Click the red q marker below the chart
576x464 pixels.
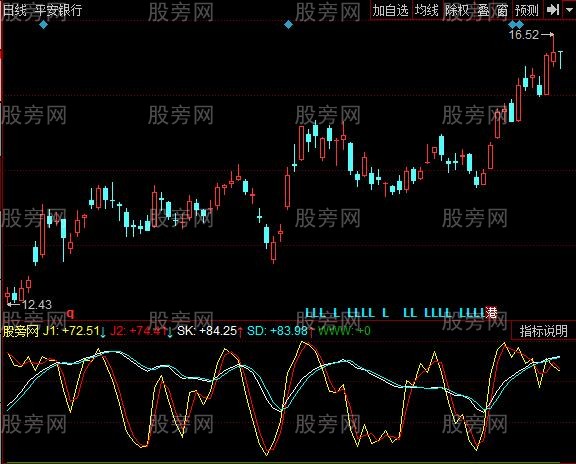[71, 313]
